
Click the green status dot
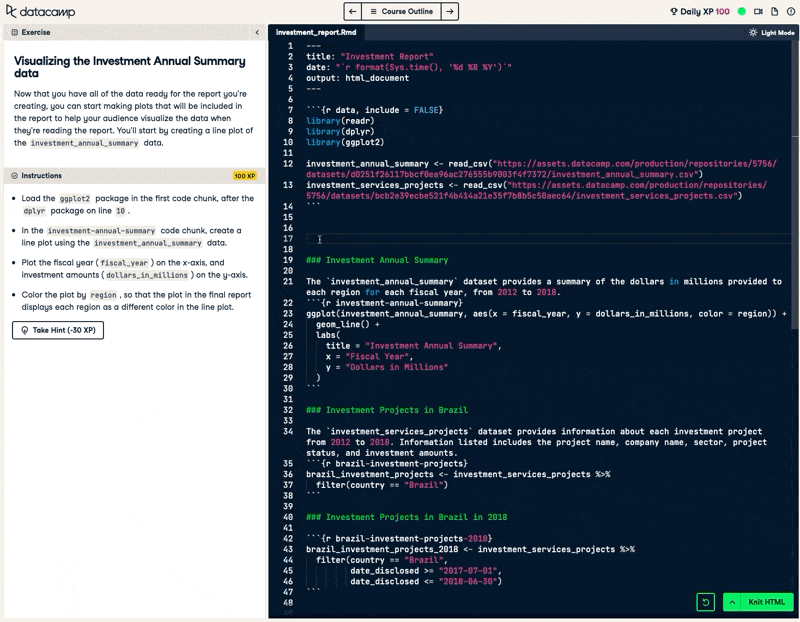[742, 11]
